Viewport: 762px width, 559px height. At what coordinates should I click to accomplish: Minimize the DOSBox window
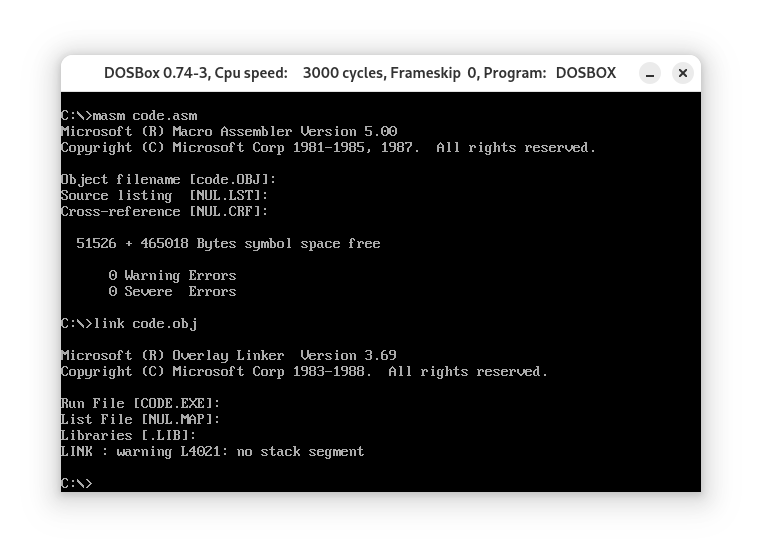point(650,73)
